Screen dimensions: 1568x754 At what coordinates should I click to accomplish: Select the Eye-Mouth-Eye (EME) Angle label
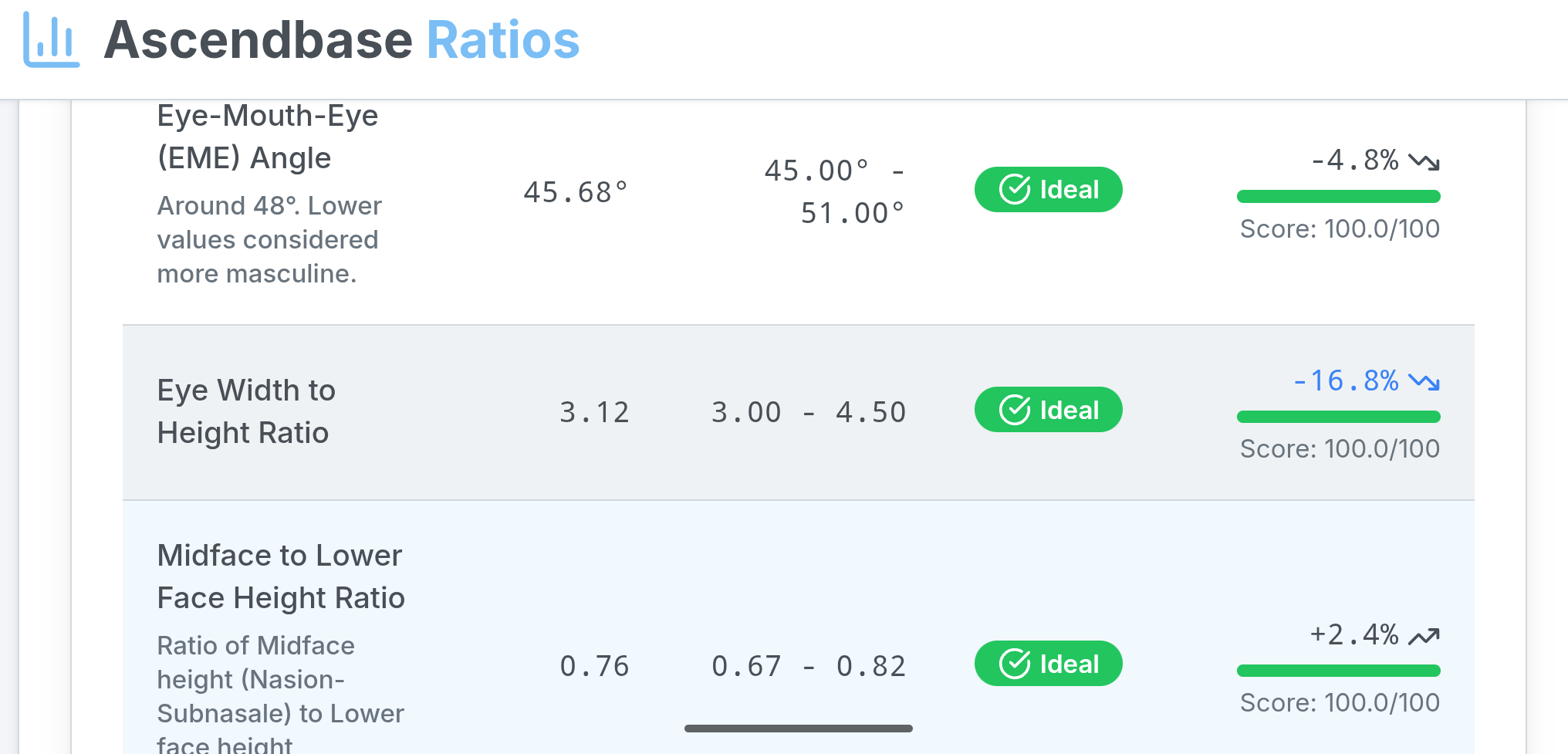pyautogui.click(x=267, y=137)
